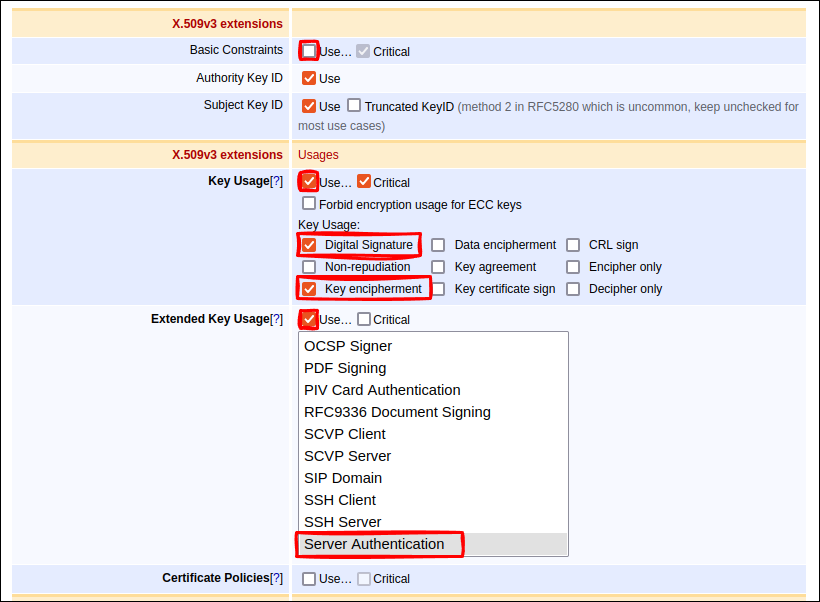Viewport: 820px width, 602px height.
Task: Open the Key Usage [?] help link
Action: [x=277, y=181]
